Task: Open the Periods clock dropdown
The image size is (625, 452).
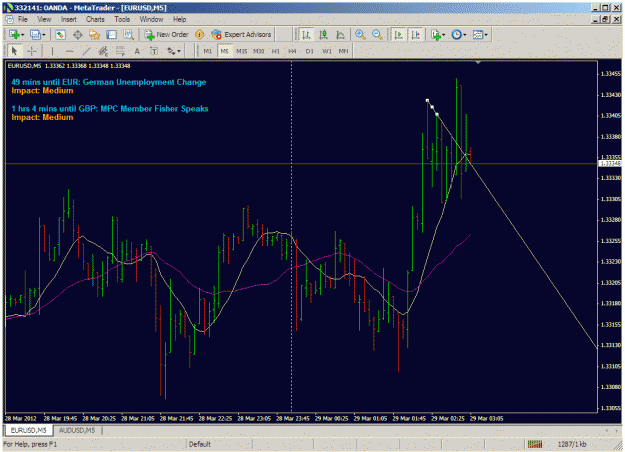Action: (458, 35)
